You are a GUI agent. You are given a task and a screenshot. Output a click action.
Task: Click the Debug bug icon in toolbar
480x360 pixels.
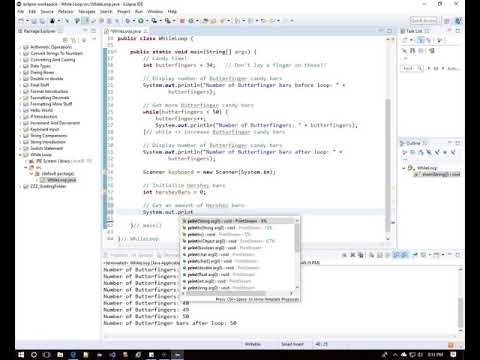click(x=128, y=21)
